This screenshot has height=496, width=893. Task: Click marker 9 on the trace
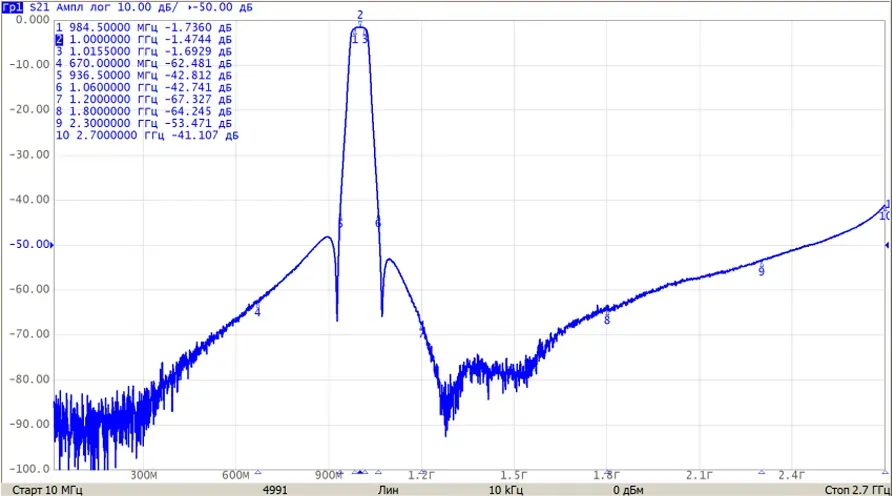[761, 270]
